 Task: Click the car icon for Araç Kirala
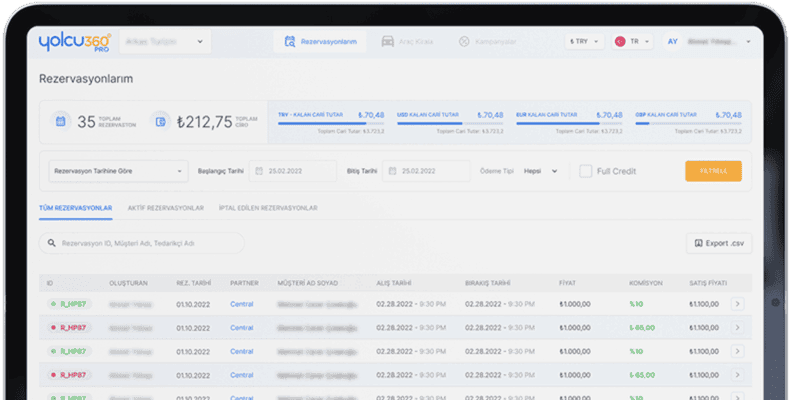(x=387, y=42)
